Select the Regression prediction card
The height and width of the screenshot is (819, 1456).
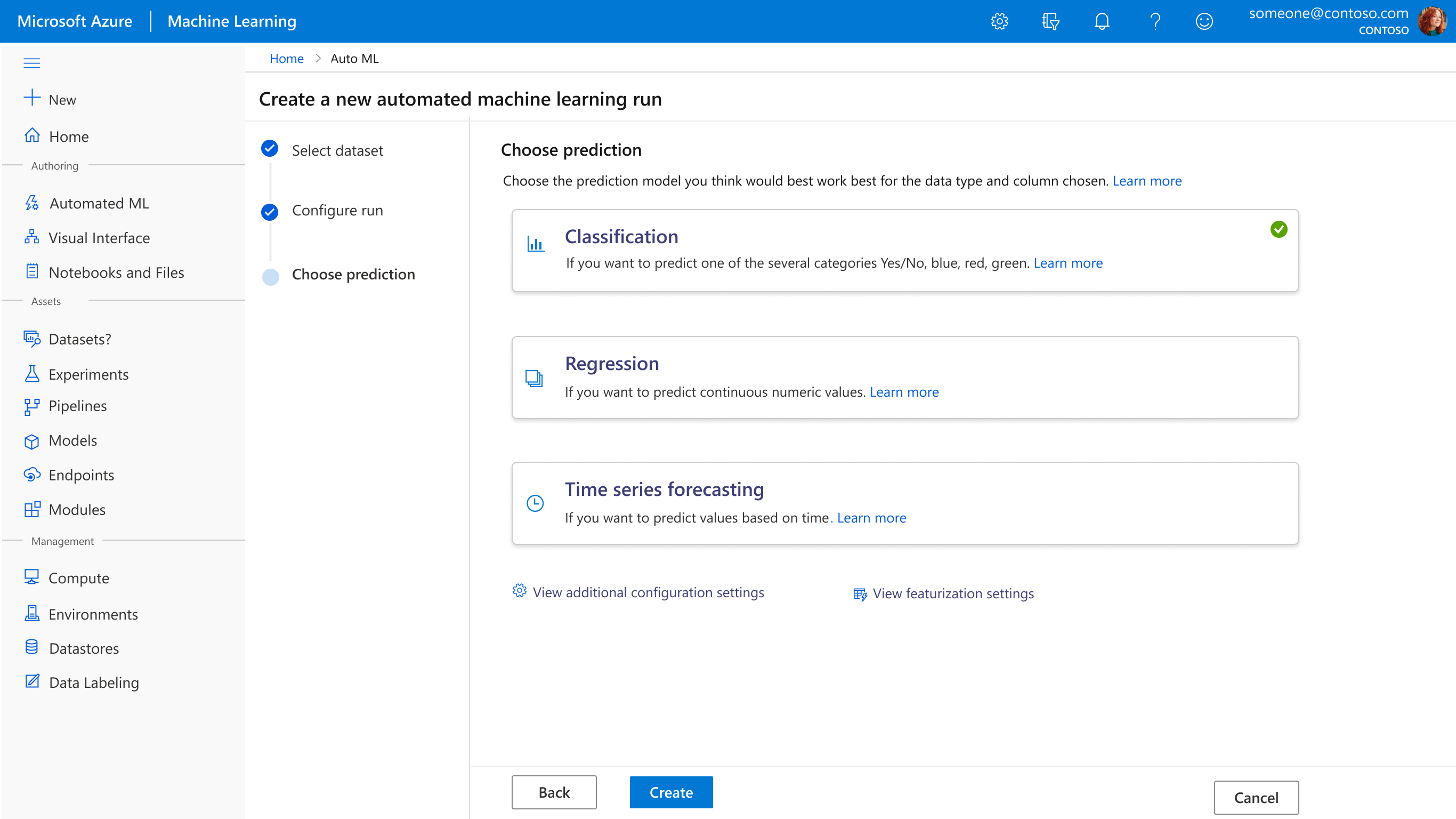point(905,378)
